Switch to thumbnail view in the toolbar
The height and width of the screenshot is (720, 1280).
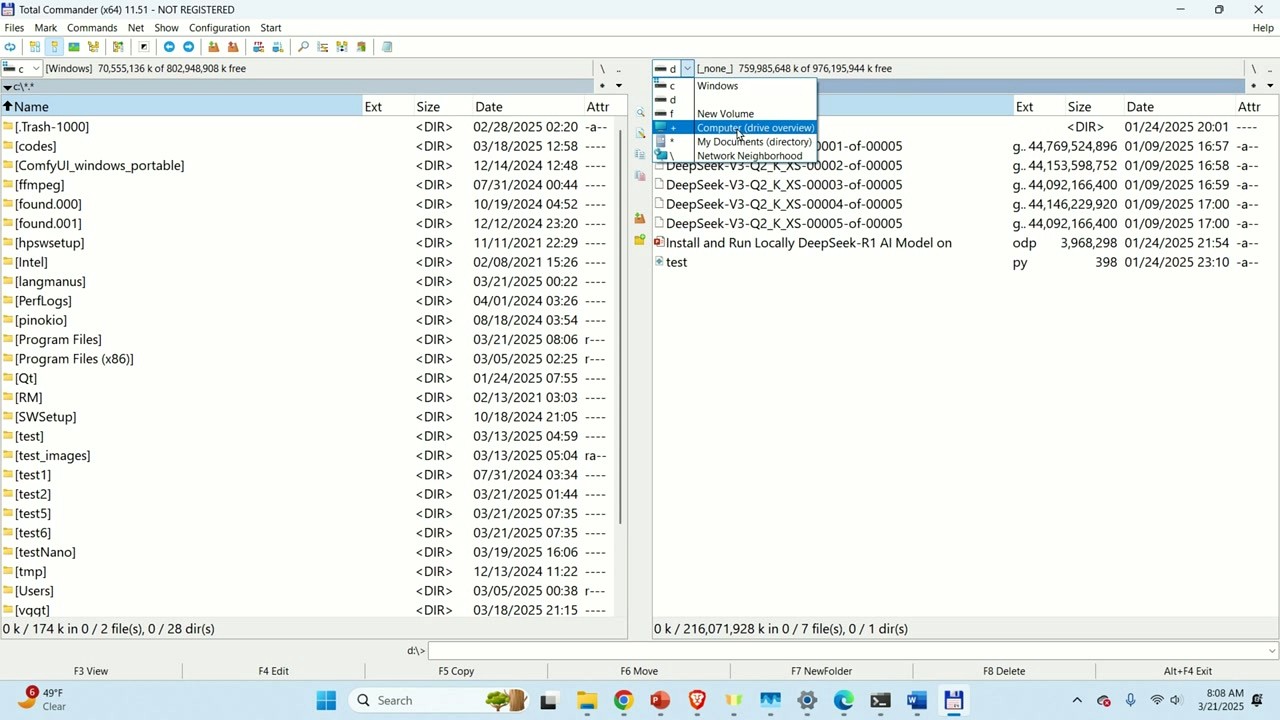click(x=75, y=47)
